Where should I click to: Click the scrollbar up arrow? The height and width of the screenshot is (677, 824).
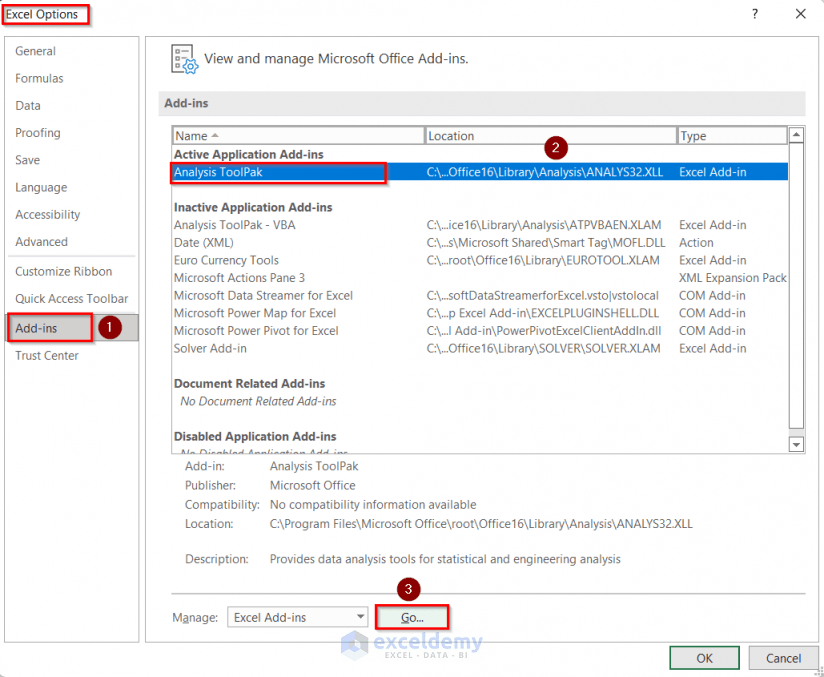(796, 135)
